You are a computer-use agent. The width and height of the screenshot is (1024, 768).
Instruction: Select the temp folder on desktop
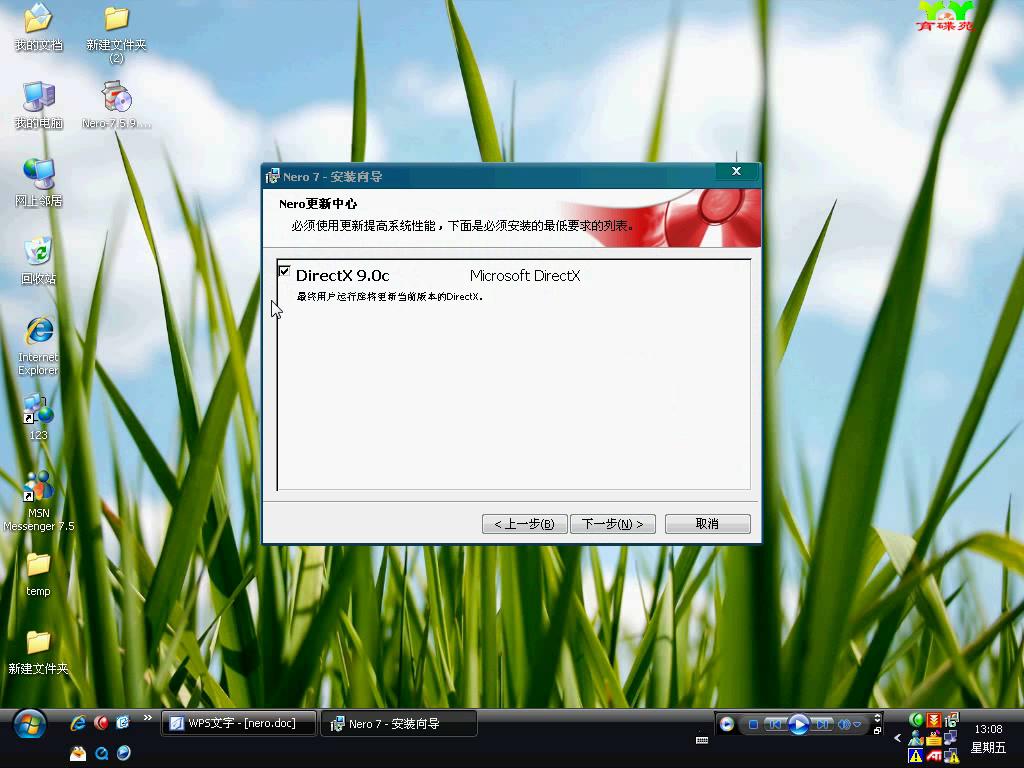tap(39, 575)
